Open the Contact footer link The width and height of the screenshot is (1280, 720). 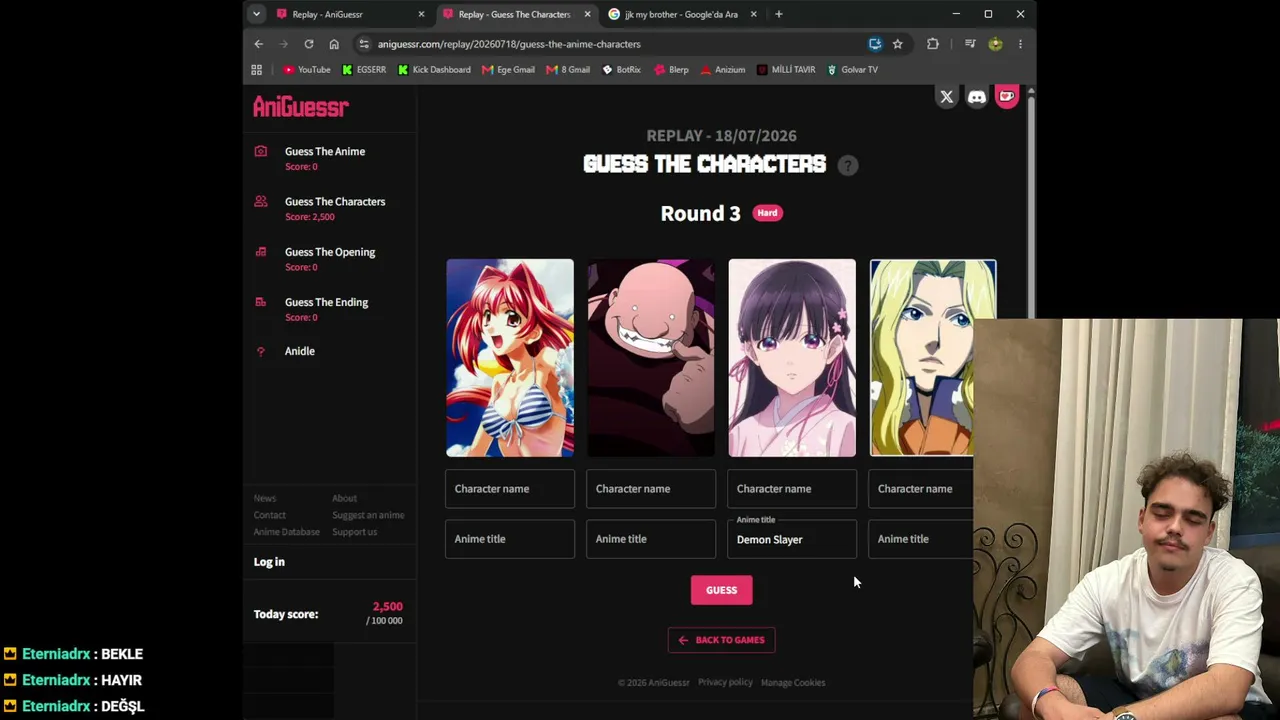coord(269,515)
